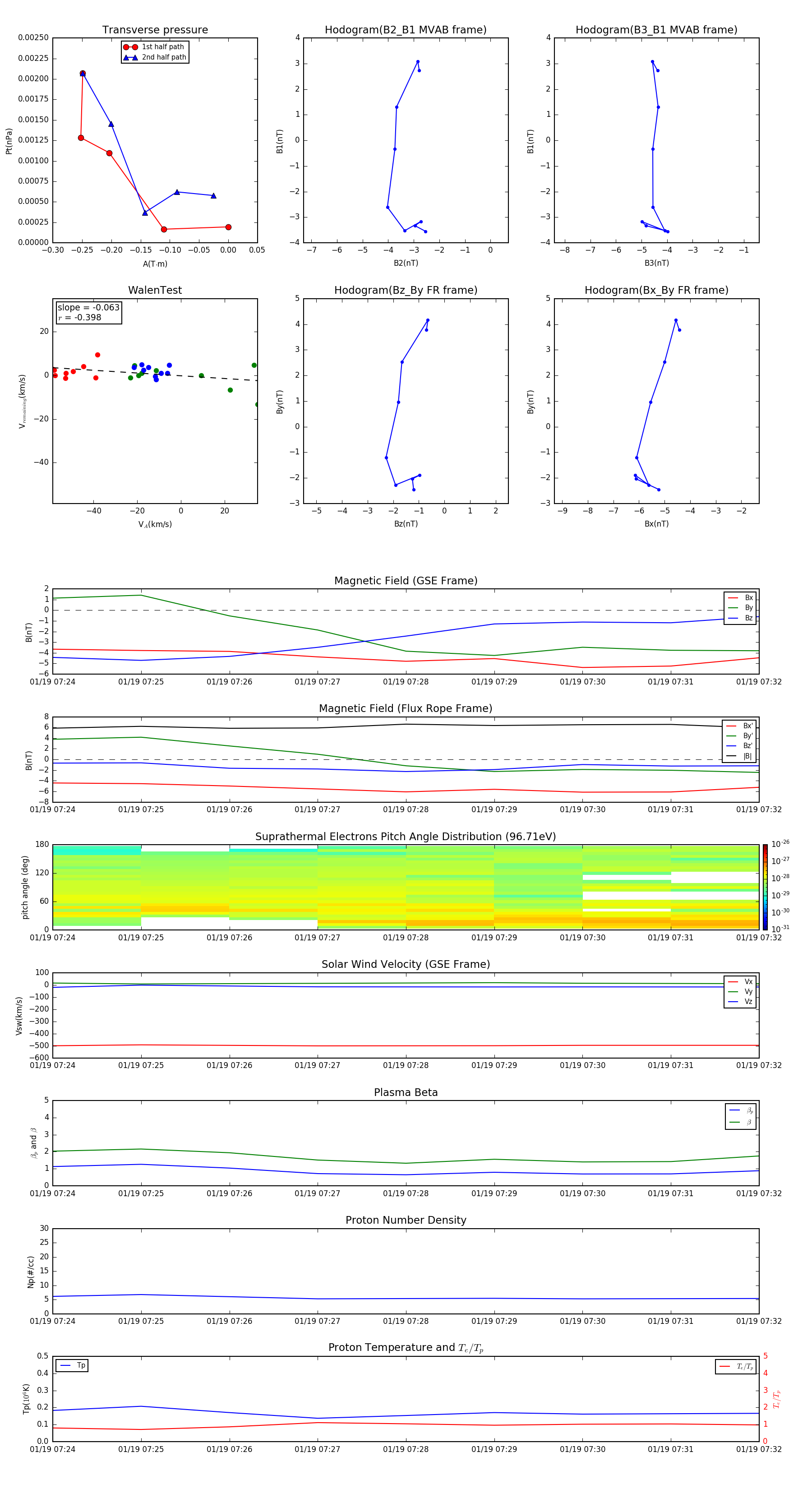Click the 'Transverse pressure' plot title
The image size is (812, 1489).
click(x=155, y=30)
